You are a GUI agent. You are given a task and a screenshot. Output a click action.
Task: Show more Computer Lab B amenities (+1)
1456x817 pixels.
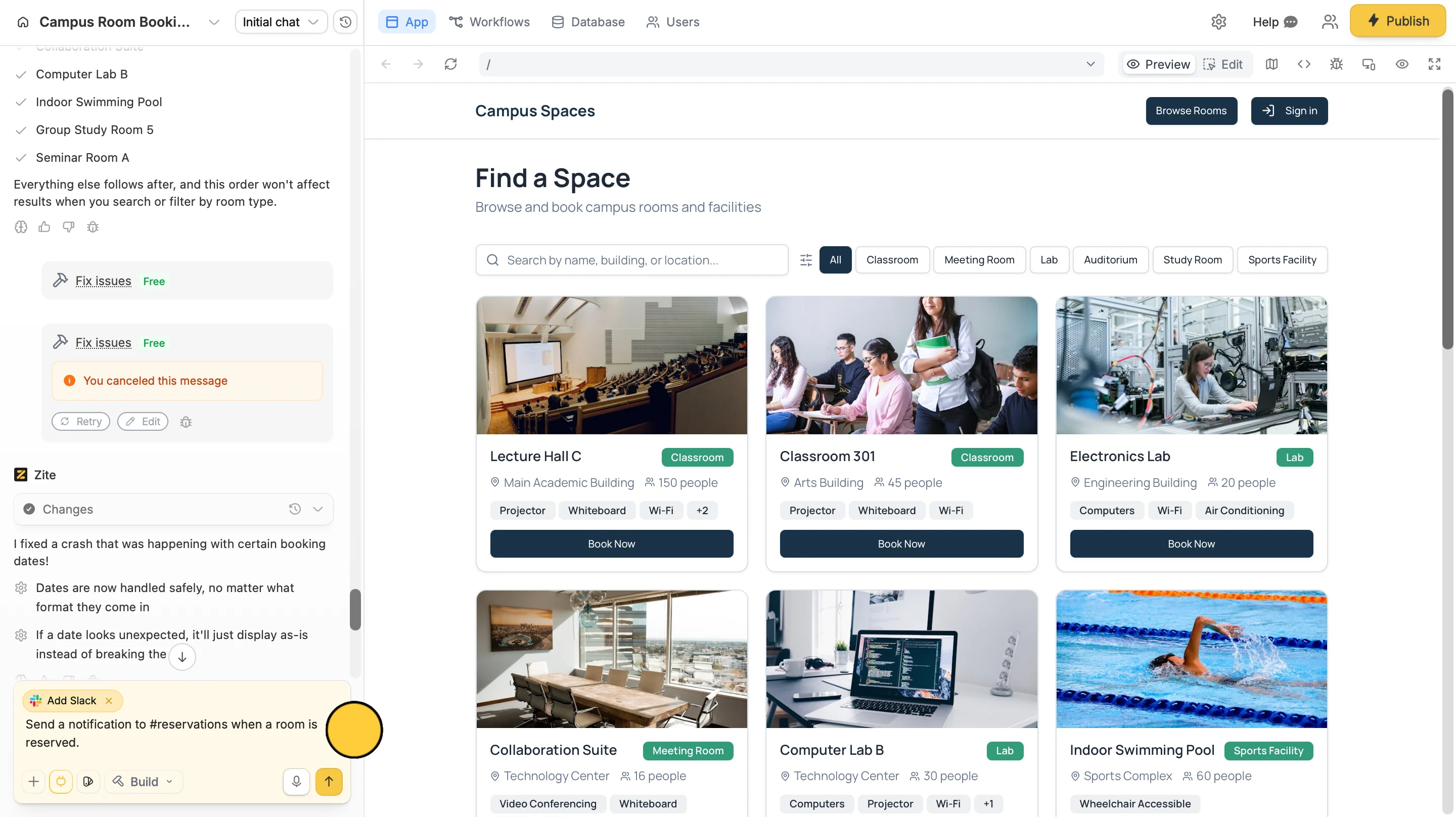point(988,804)
